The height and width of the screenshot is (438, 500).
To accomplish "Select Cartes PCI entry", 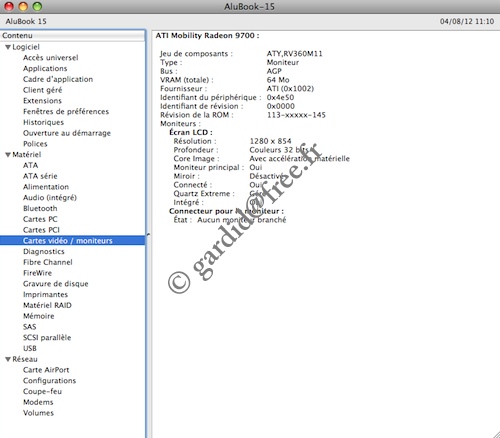I will [41, 230].
